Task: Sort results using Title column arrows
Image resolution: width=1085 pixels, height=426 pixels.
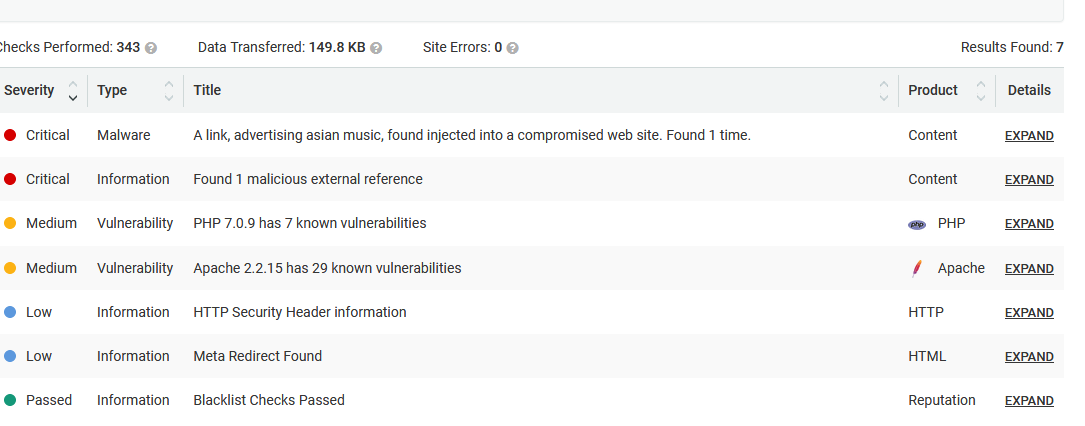Action: click(883, 91)
